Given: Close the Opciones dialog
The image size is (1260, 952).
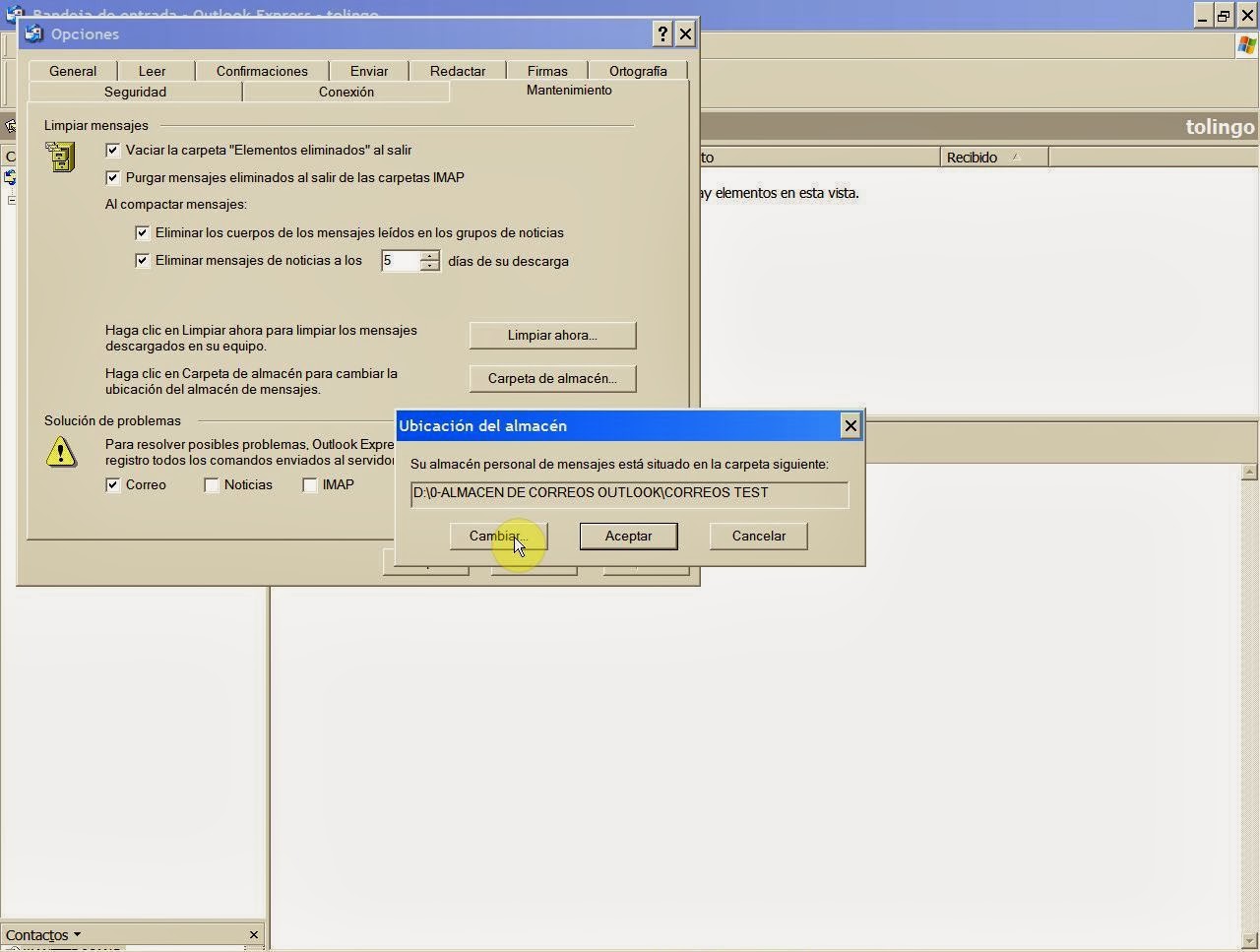Looking at the screenshot, I should click(685, 33).
